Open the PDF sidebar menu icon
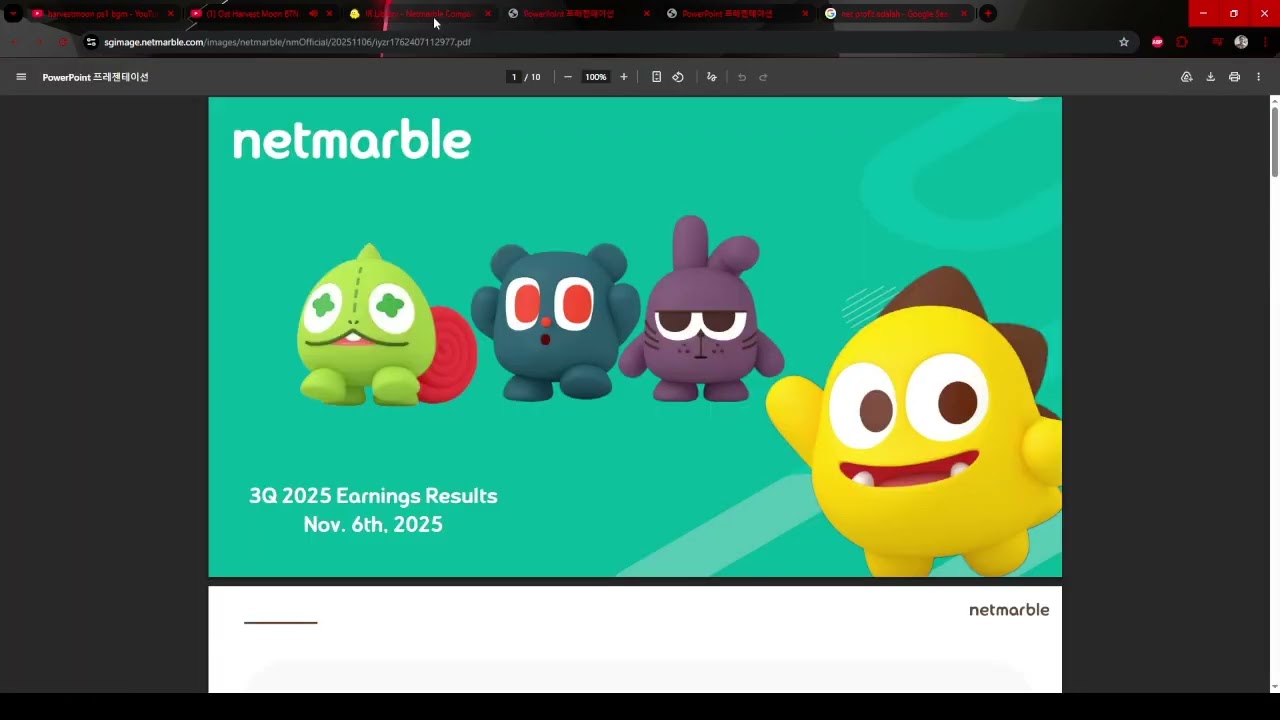 [x=21, y=77]
